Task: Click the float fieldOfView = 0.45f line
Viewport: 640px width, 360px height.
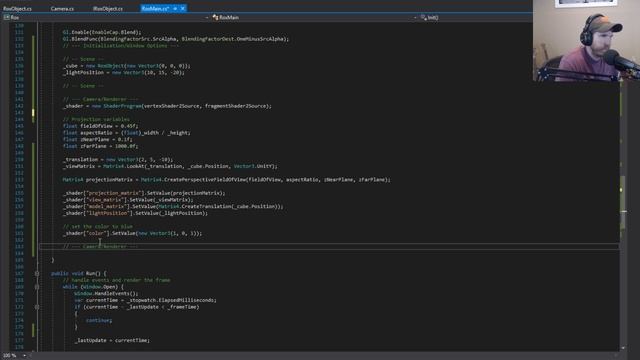Action: point(100,126)
